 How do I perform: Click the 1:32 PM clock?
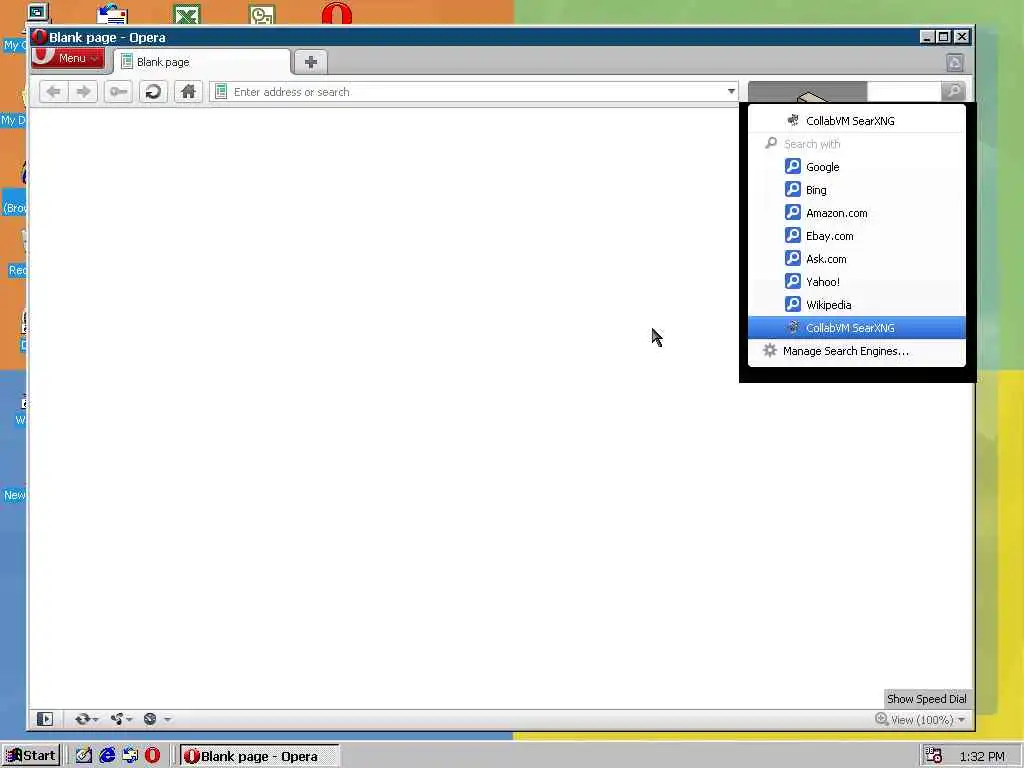point(982,756)
